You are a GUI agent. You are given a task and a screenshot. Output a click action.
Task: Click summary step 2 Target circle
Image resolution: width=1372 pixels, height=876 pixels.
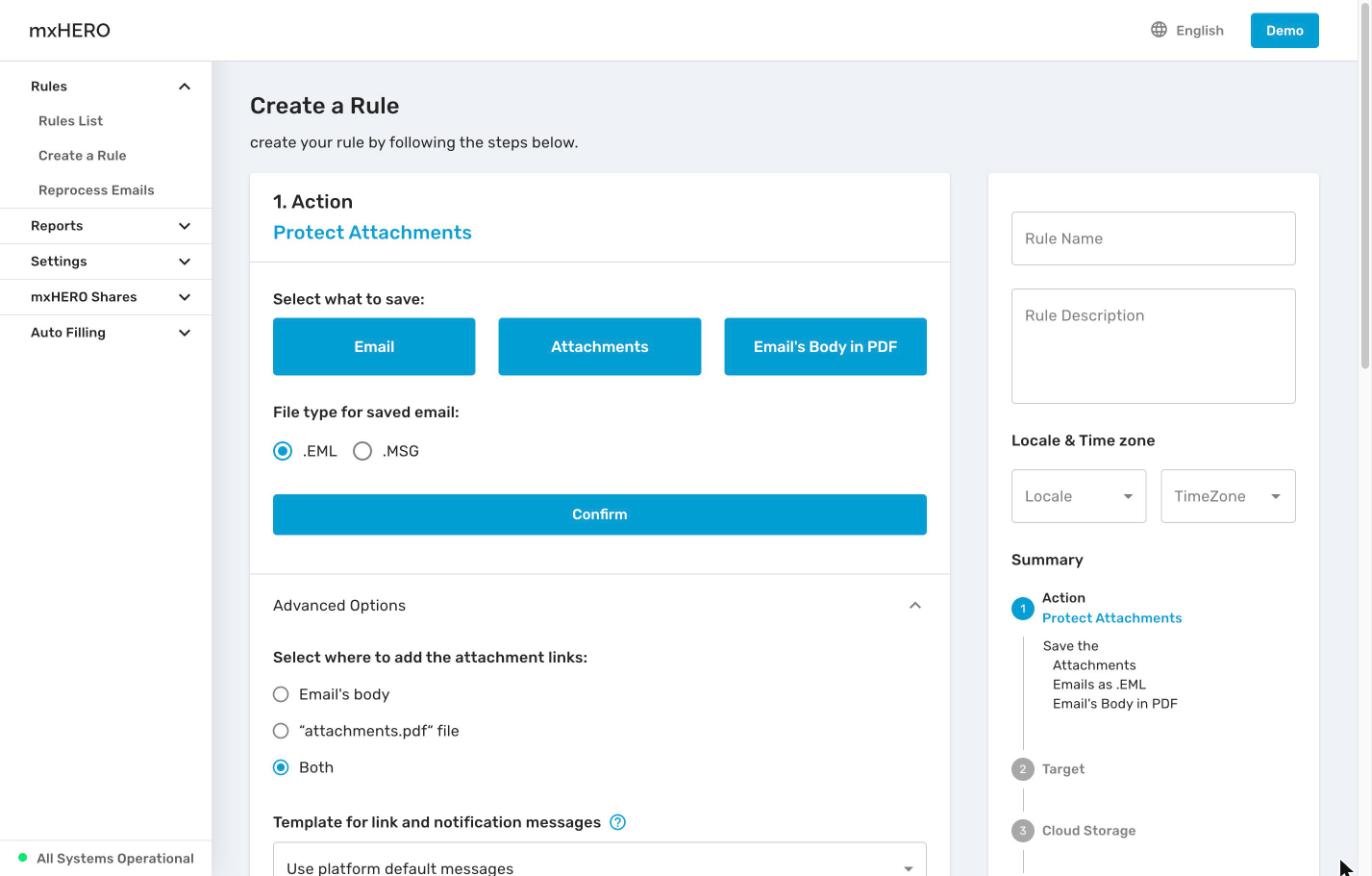pyautogui.click(x=1023, y=769)
